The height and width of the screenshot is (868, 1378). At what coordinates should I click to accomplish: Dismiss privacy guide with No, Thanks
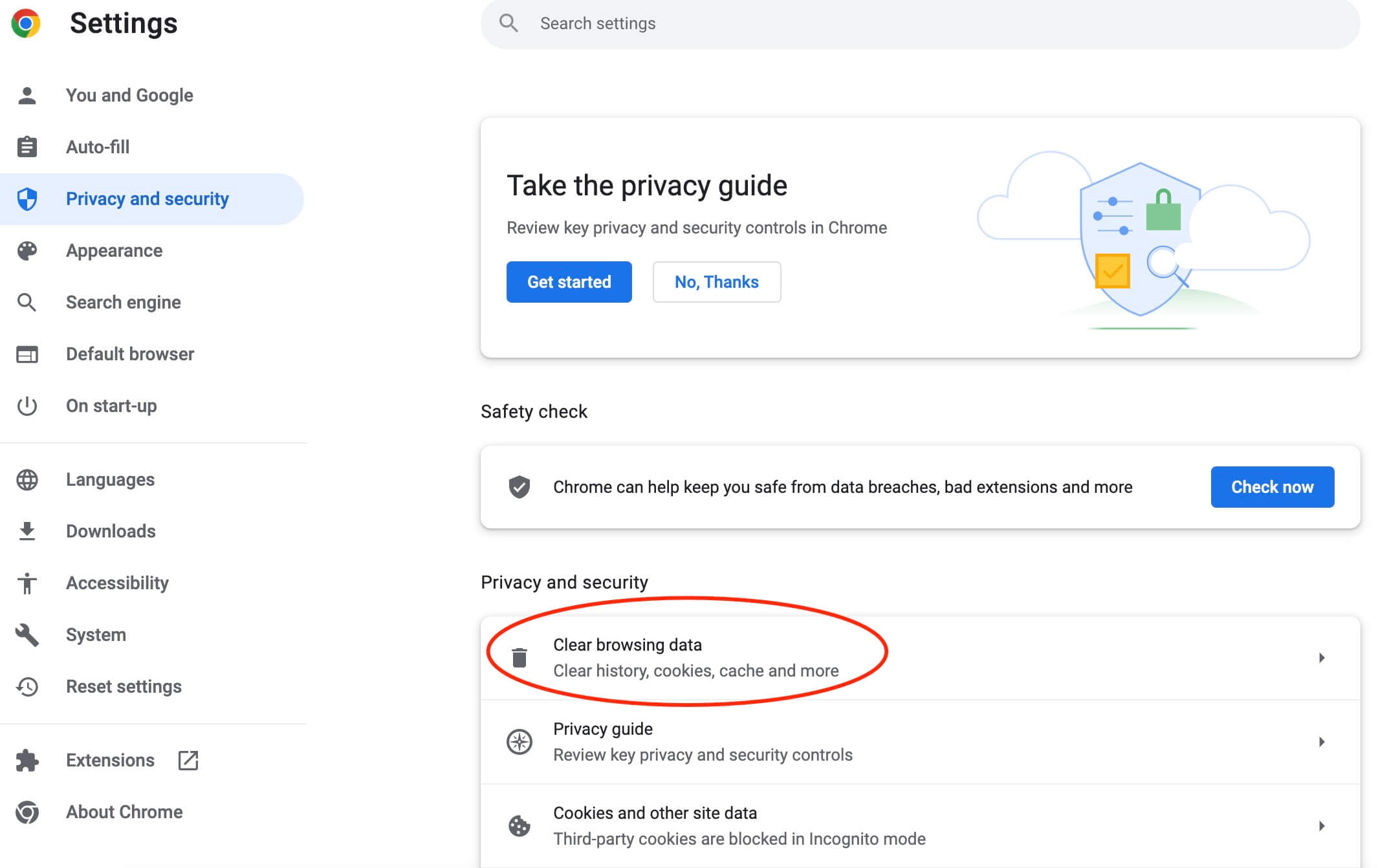point(716,282)
